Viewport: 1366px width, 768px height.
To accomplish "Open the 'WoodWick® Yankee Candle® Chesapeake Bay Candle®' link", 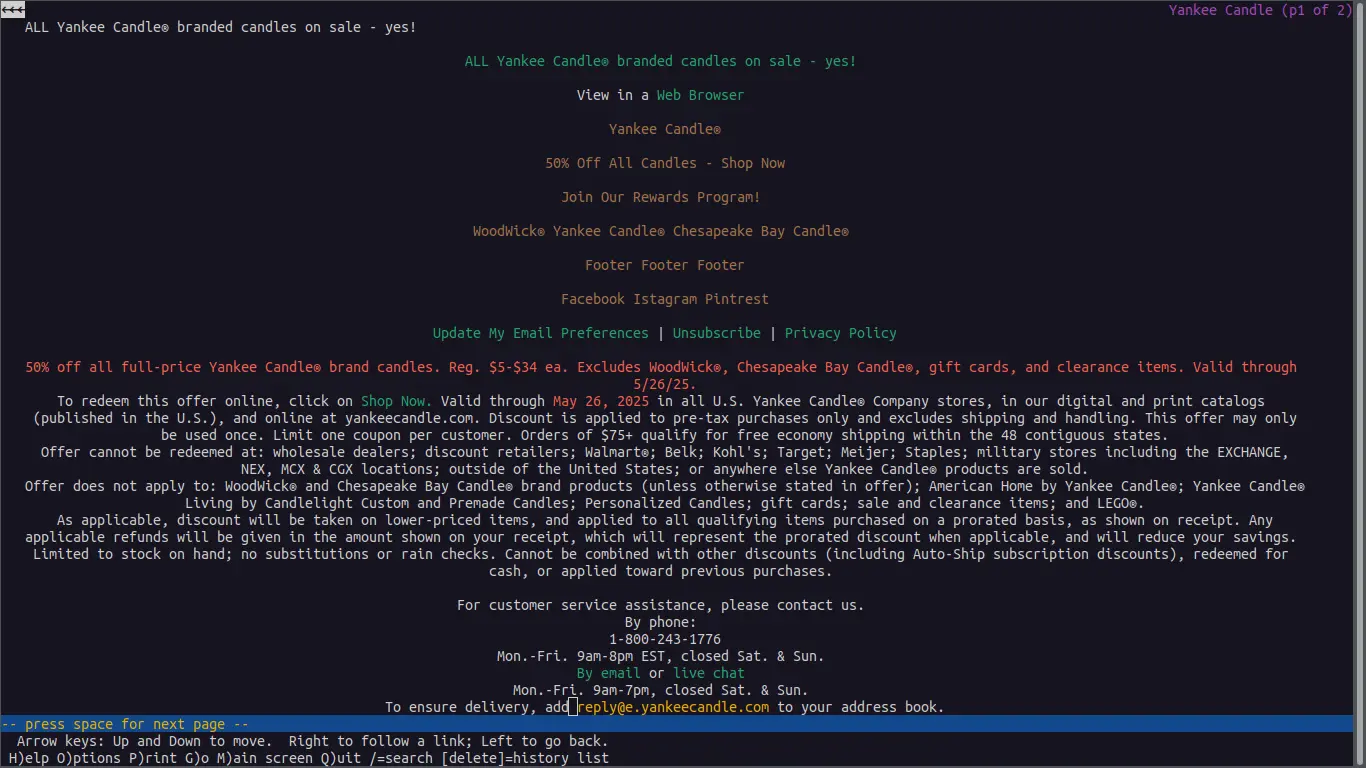I will click(x=660, y=231).
